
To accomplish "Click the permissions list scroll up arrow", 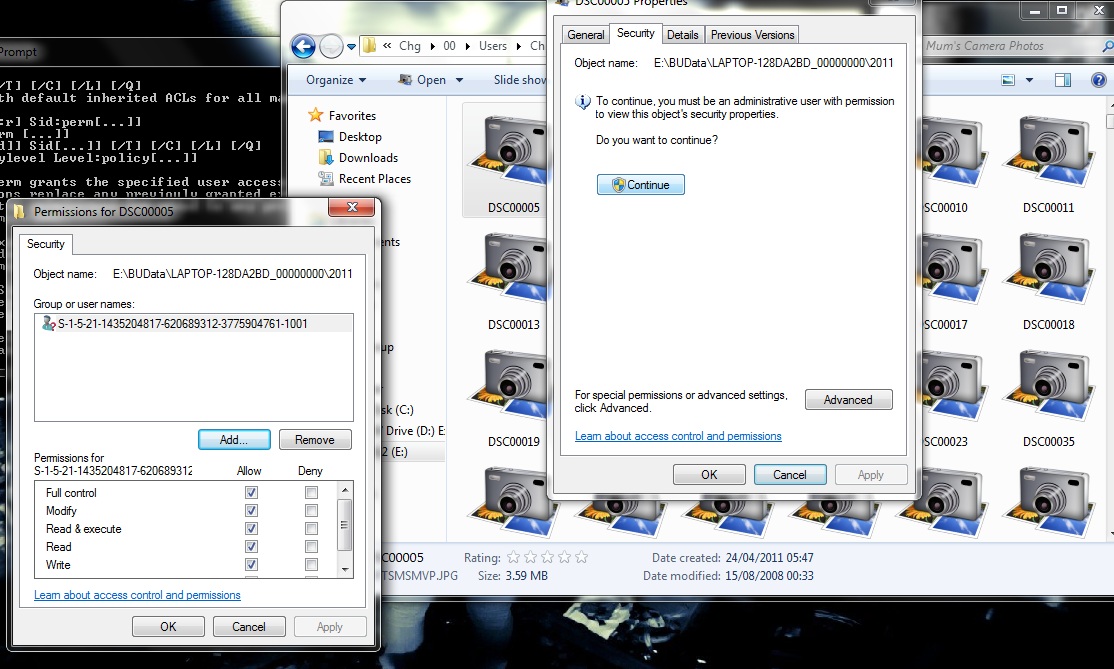I will pos(345,490).
